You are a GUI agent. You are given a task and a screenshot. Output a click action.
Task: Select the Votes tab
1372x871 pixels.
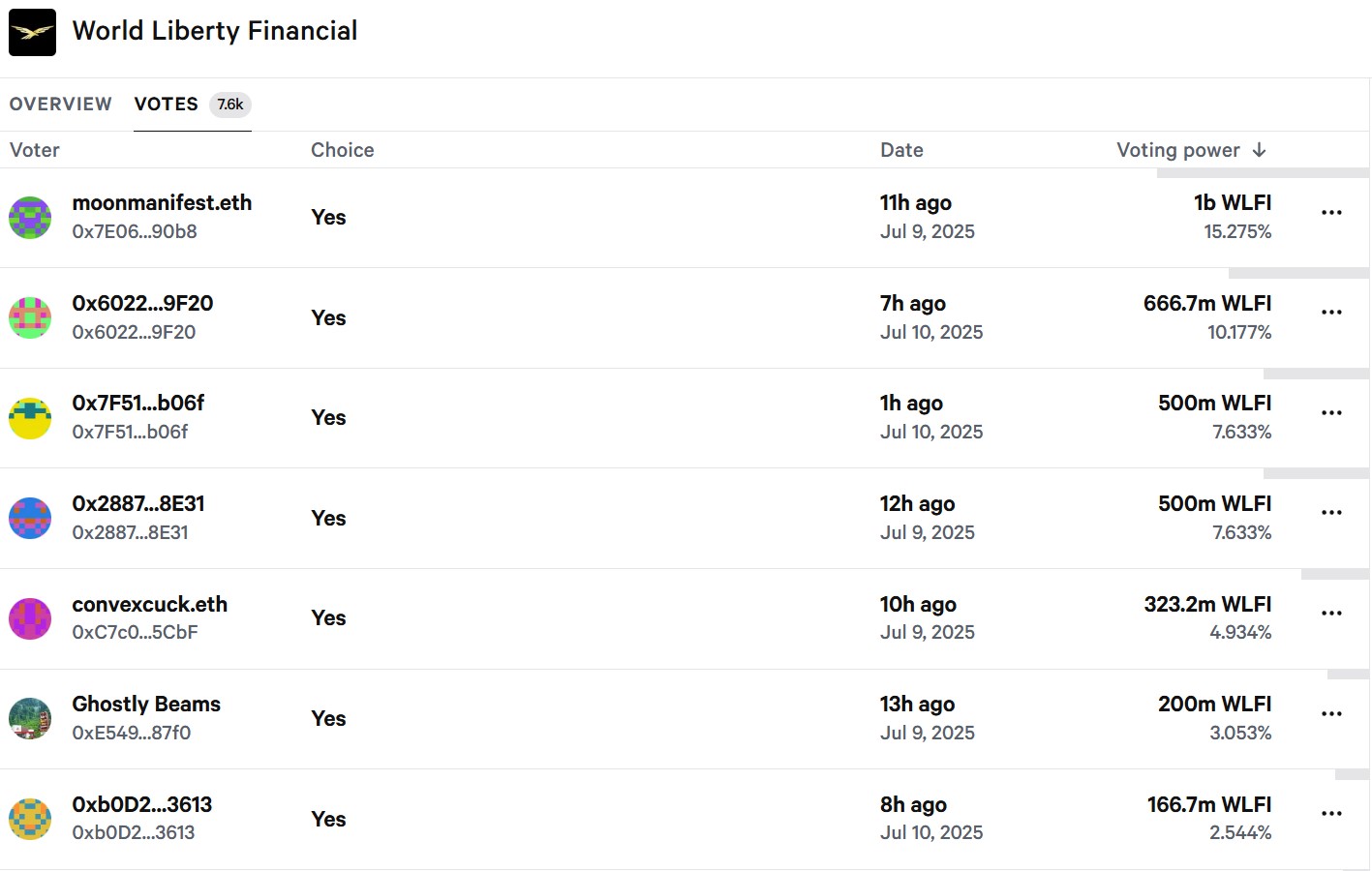point(167,105)
